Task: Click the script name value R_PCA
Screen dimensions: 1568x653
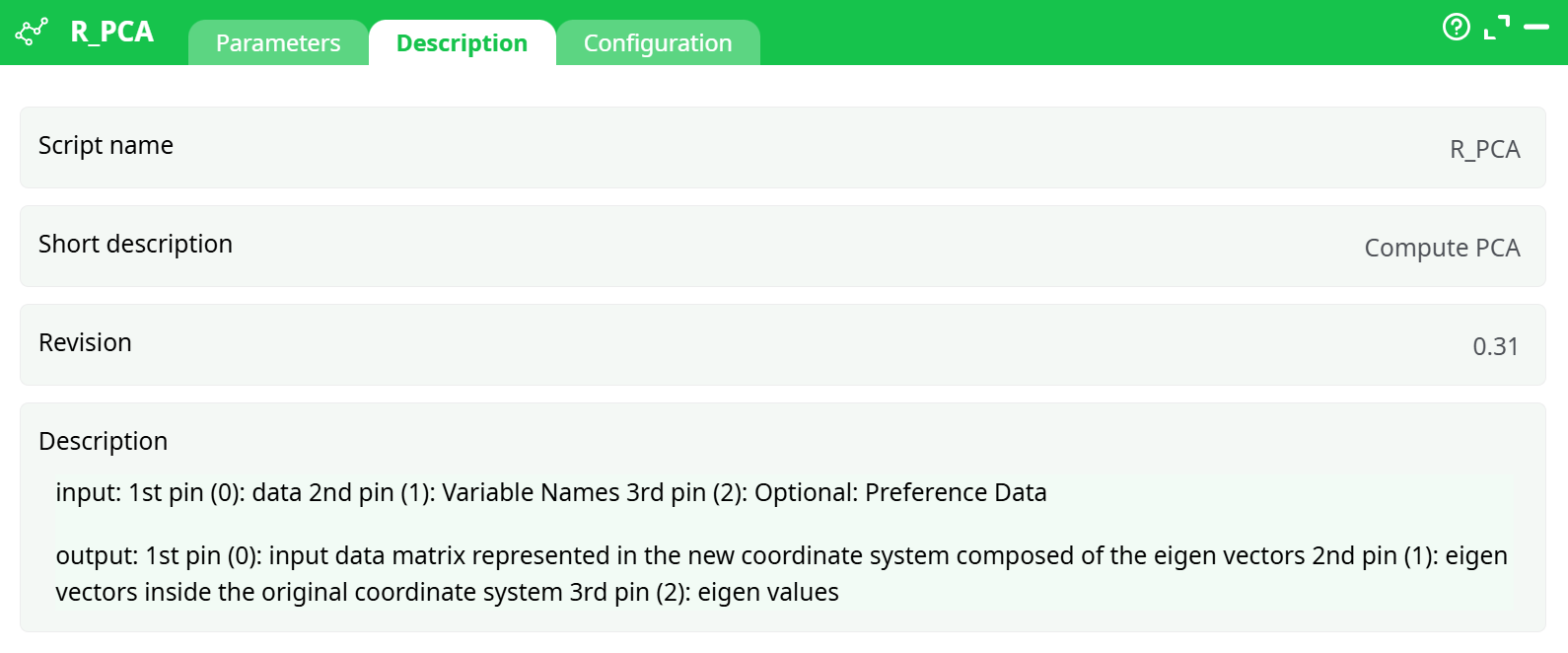Action: [x=1484, y=149]
